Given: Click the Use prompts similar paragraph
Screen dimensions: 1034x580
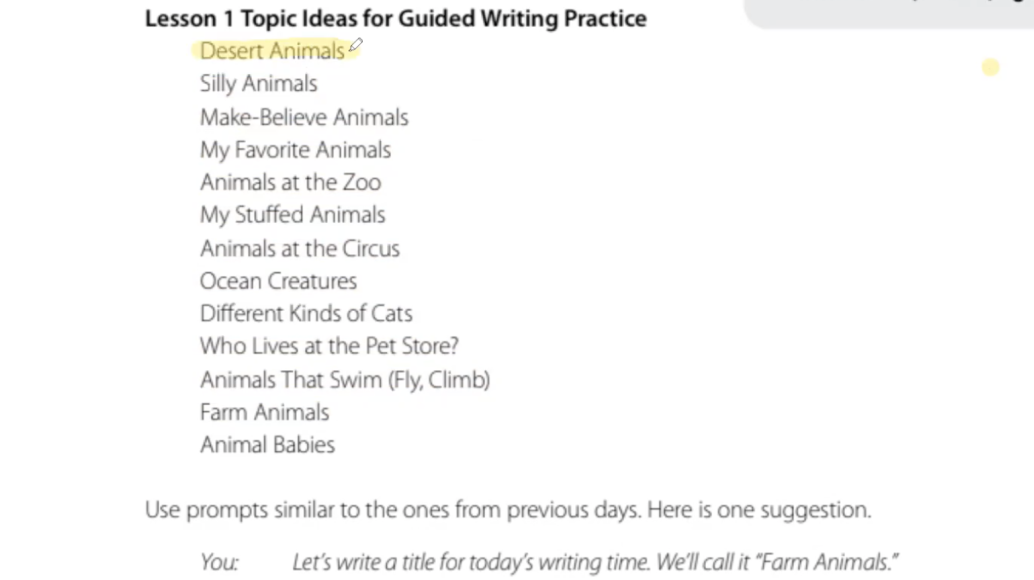Looking at the screenshot, I should point(508,510).
